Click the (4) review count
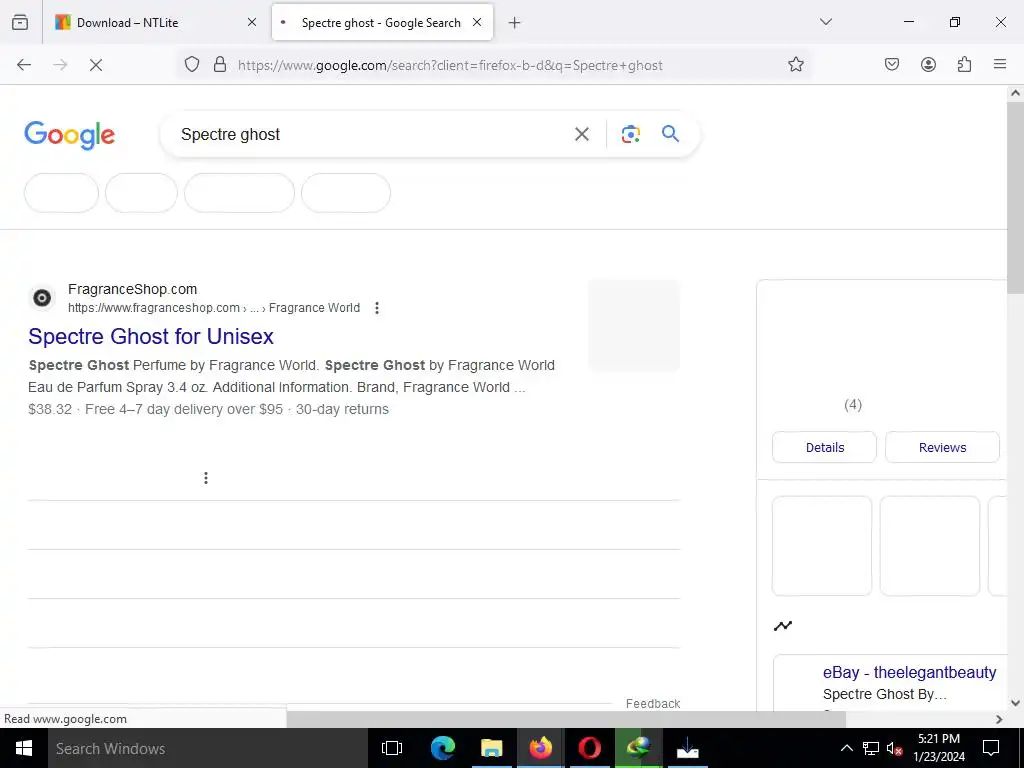This screenshot has width=1024, height=768. 853,405
